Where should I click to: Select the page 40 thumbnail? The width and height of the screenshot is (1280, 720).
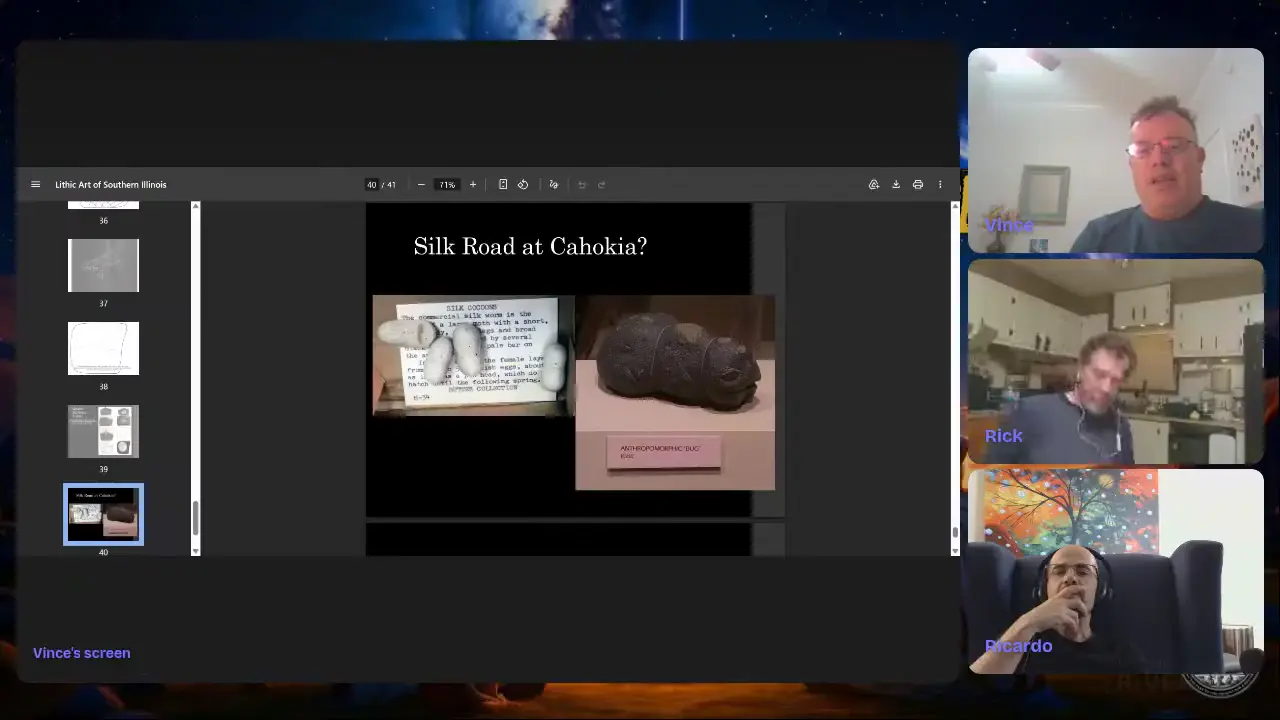coord(103,514)
